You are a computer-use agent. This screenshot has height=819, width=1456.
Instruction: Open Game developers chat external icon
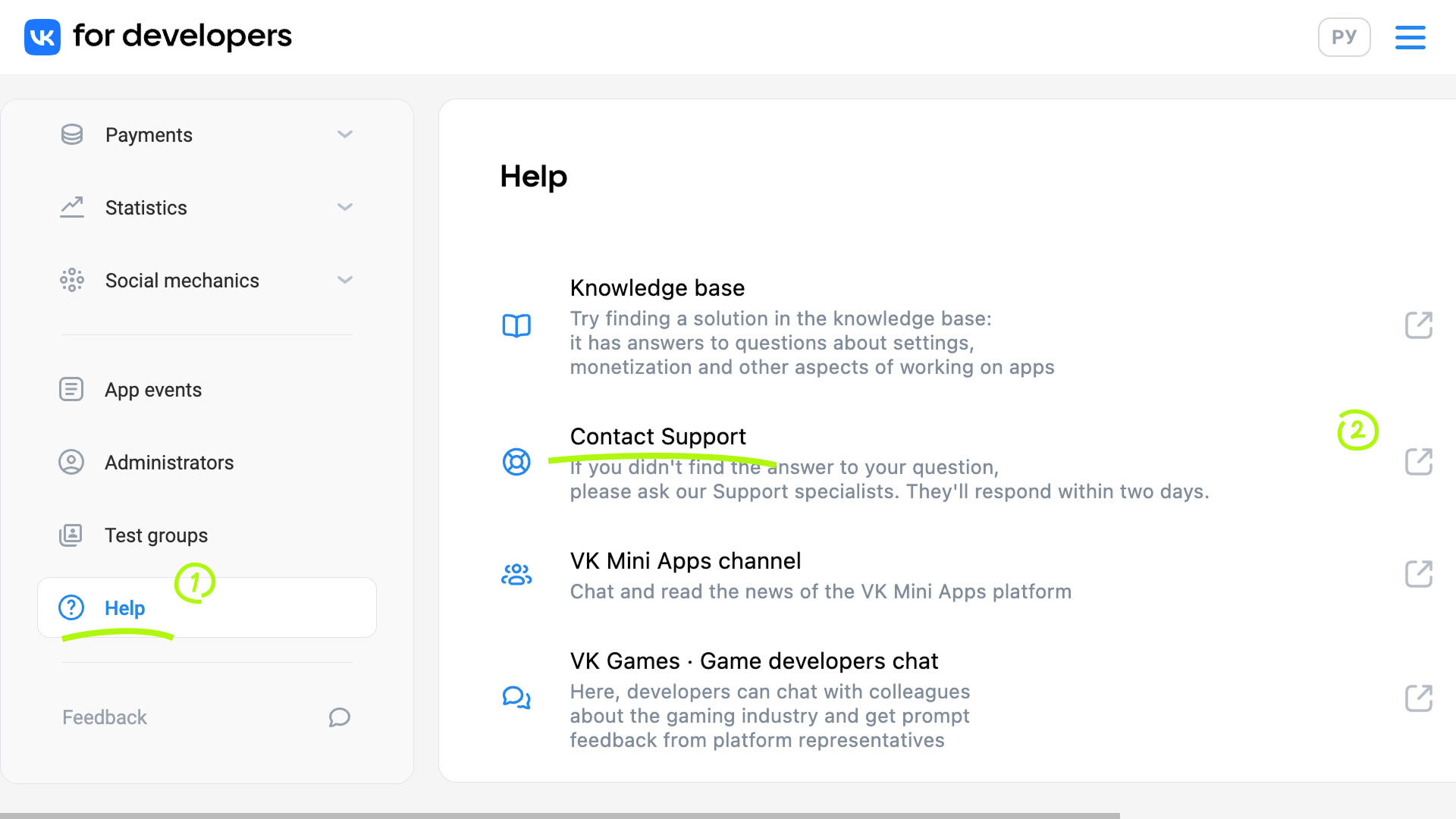click(x=1418, y=698)
